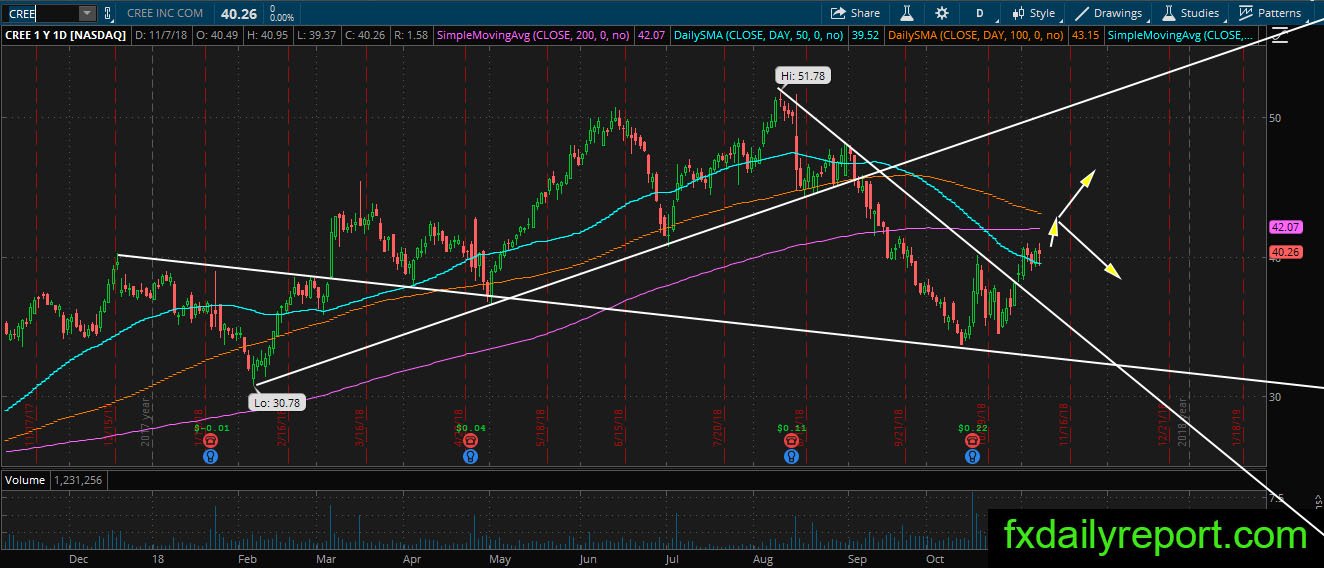
Task: Click blue lightbulb icon below $0.22 earnings
Action: [971, 456]
